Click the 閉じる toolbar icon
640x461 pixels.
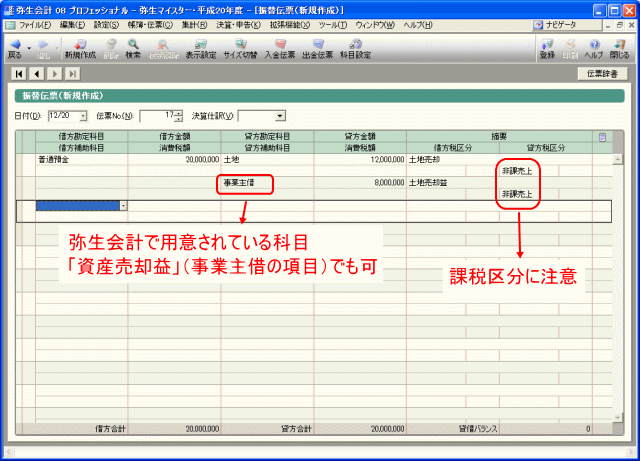(619, 48)
